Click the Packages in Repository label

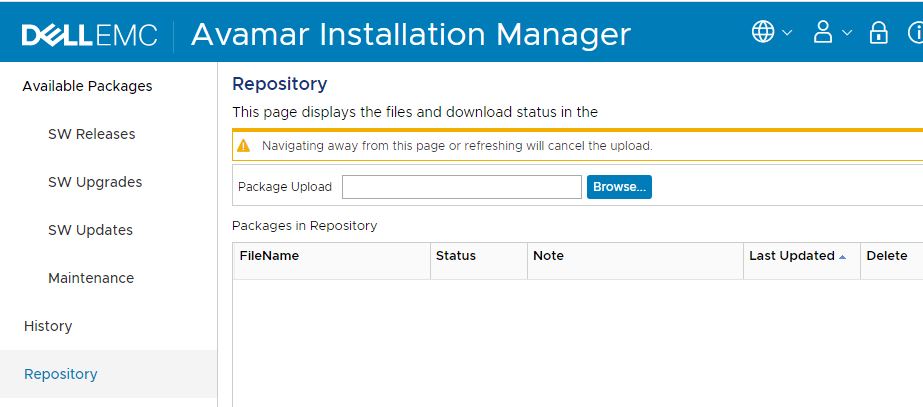tap(304, 226)
